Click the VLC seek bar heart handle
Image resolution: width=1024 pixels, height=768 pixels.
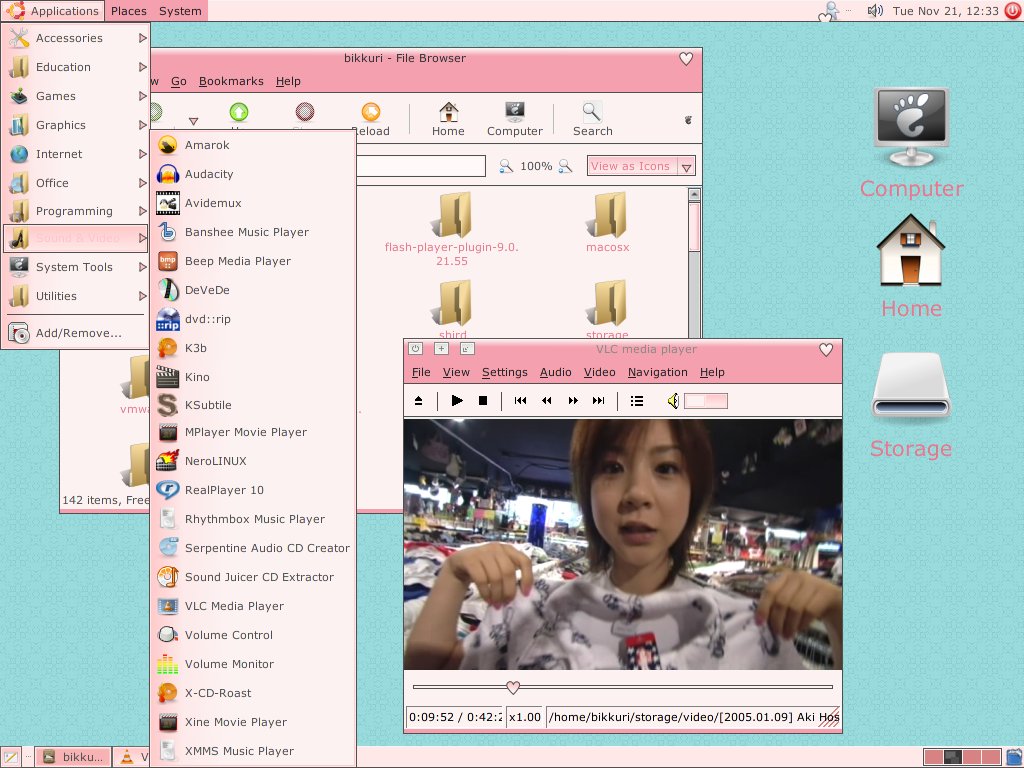click(x=513, y=687)
